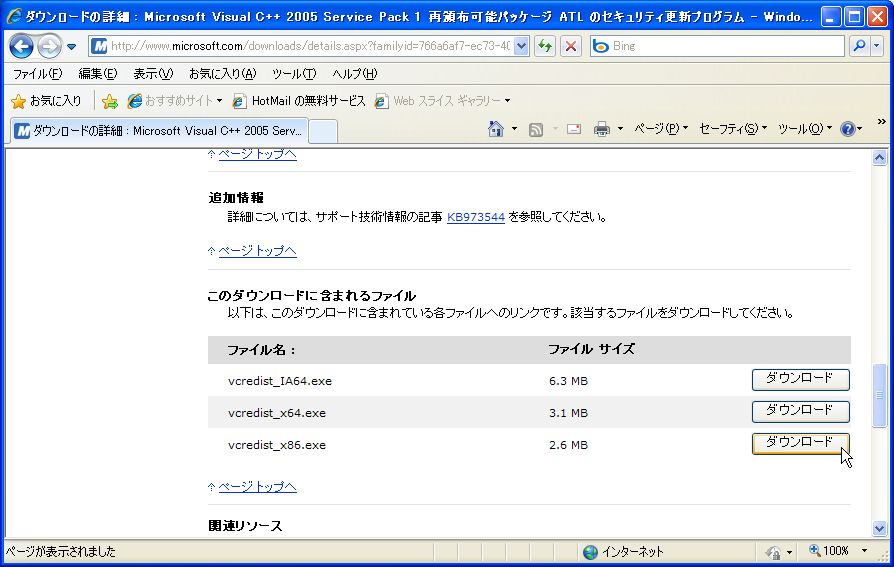Screen dimensions: 894x567
Task: Open the ツール(O) command menu
Action: pos(805,129)
